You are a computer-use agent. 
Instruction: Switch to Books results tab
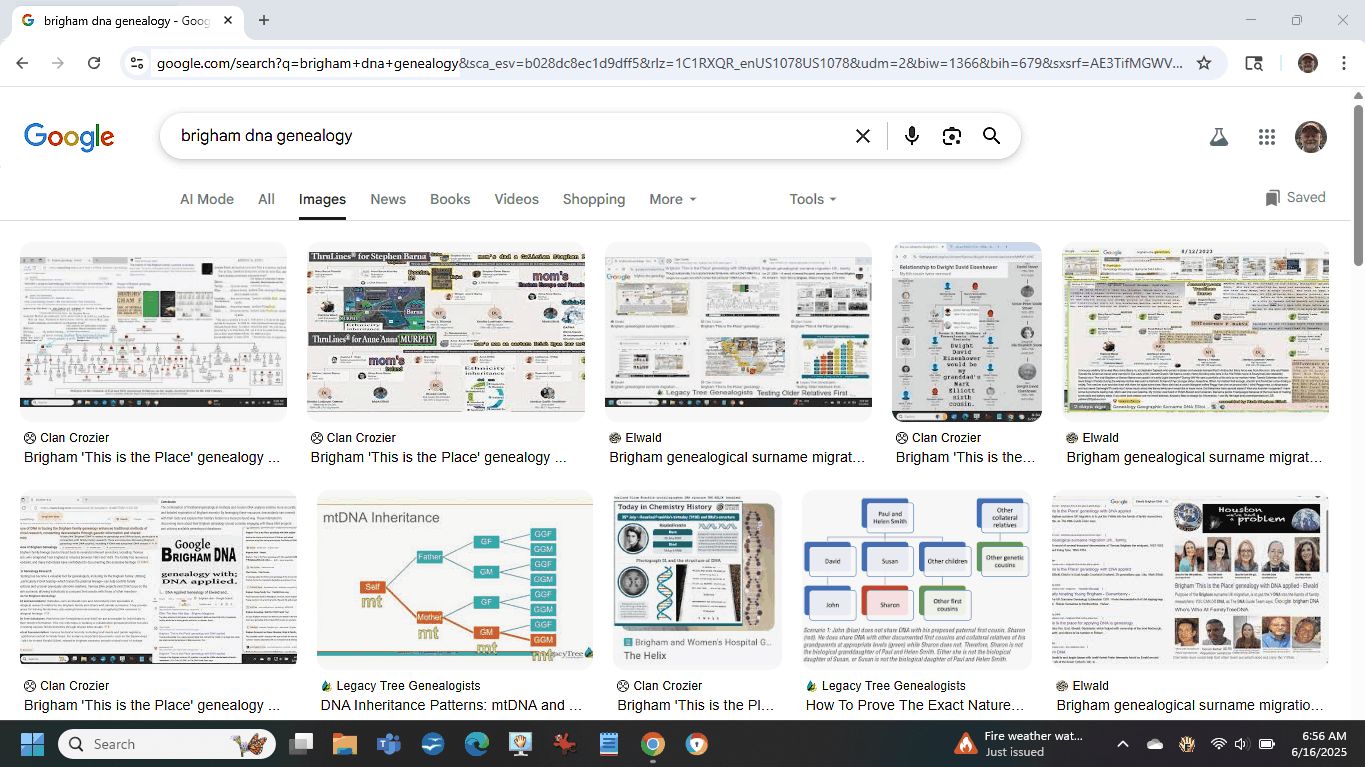click(x=450, y=199)
